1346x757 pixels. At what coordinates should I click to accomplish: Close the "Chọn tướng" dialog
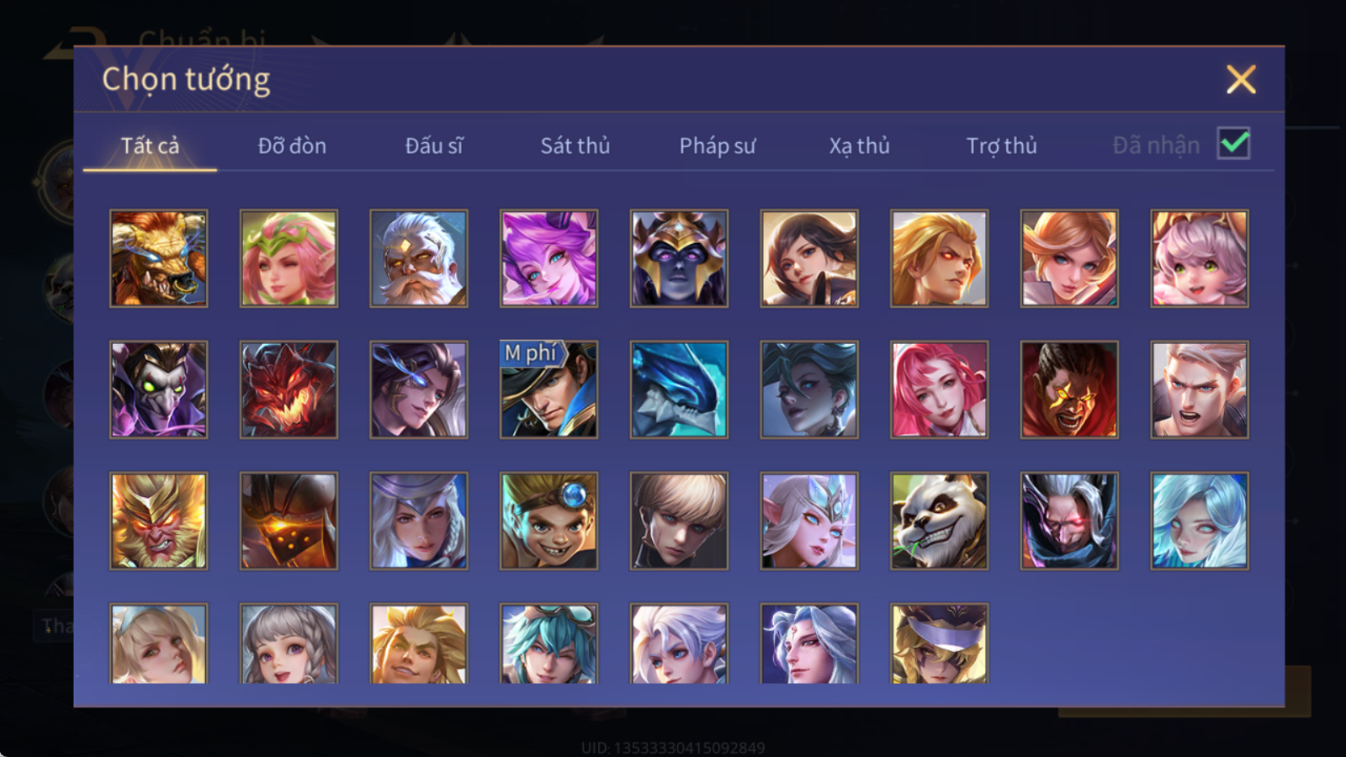click(1241, 79)
